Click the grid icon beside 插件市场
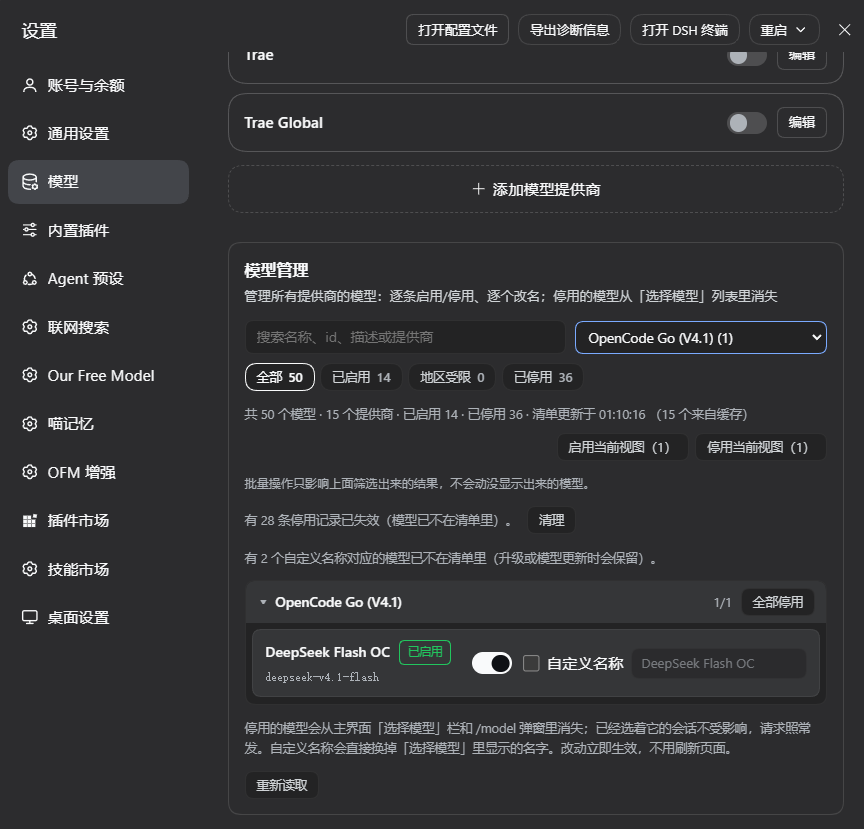 (30, 520)
